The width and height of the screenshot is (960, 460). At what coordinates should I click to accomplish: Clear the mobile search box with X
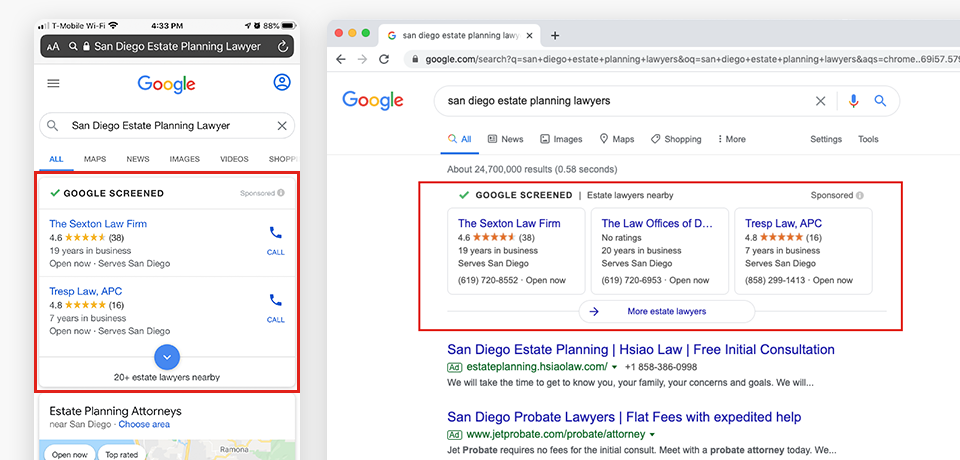[x=282, y=126]
